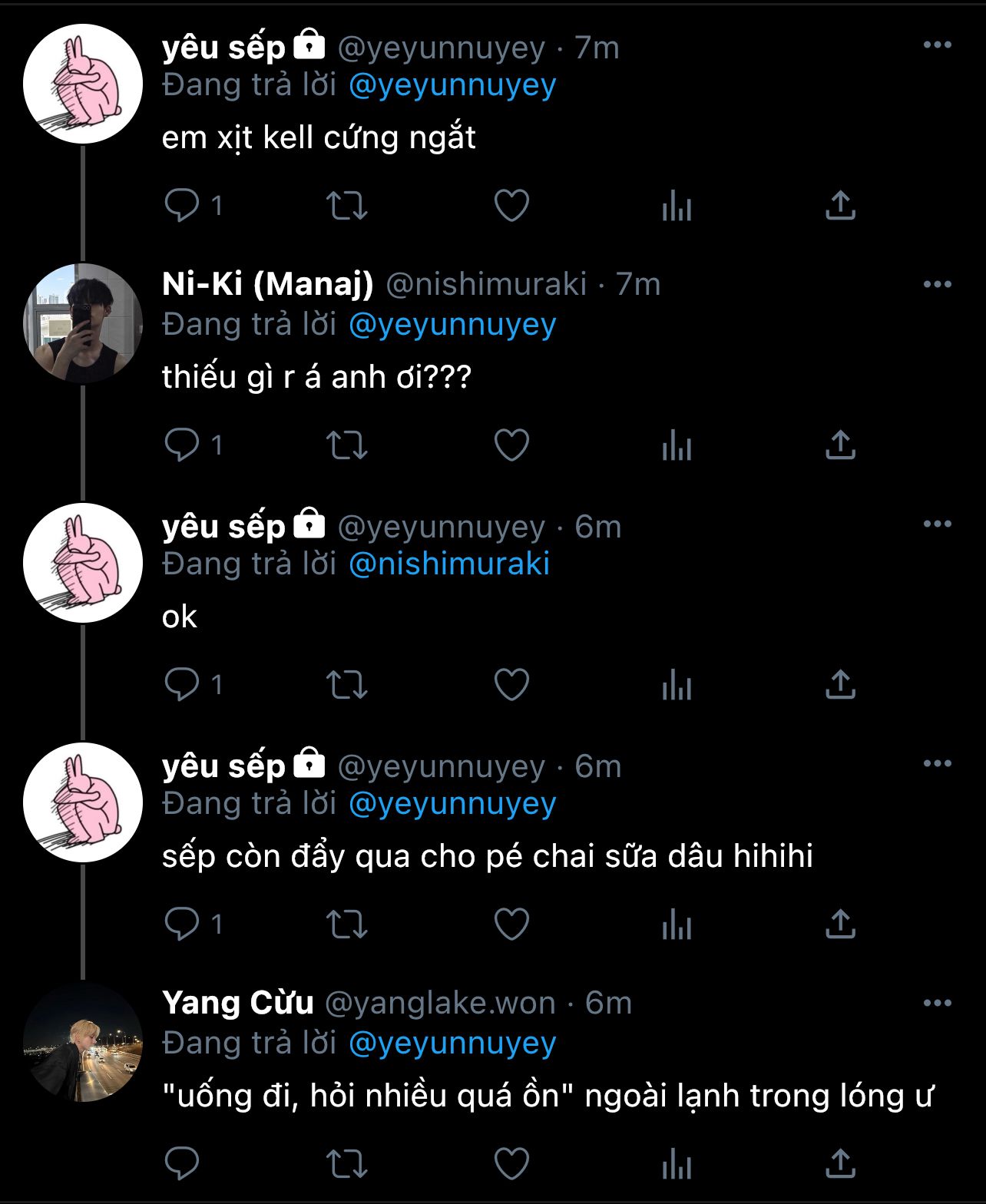Image resolution: width=986 pixels, height=1204 pixels.
Task: Retweet the "thiếu gì r á anh ơi???" tweet
Action: click(346, 445)
